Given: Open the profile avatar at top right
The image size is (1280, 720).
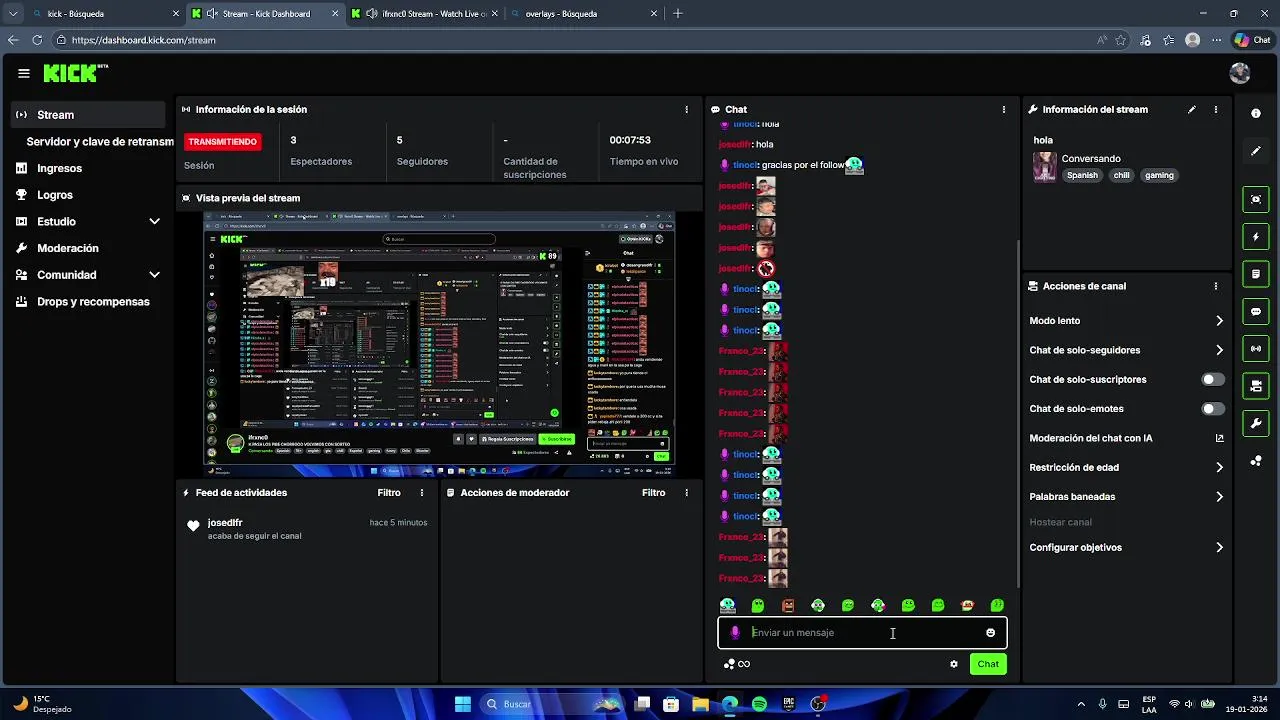Looking at the screenshot, I should pos(1240,73).
